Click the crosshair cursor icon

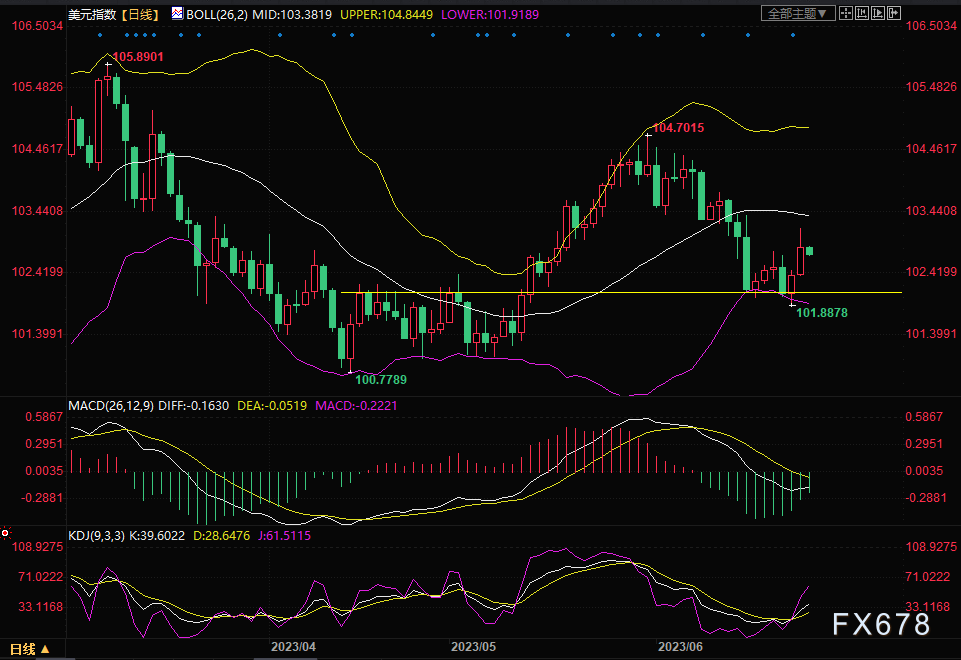point(846,13)
